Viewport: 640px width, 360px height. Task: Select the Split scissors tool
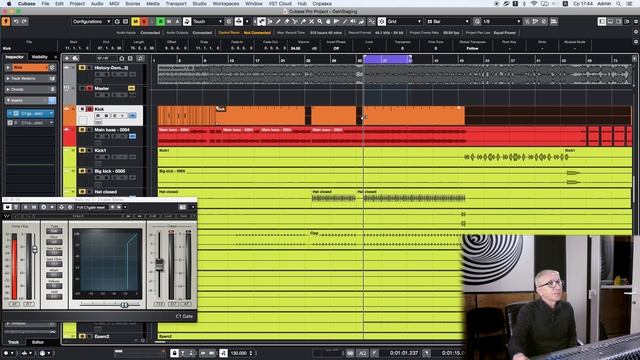[x=295, y=21]
